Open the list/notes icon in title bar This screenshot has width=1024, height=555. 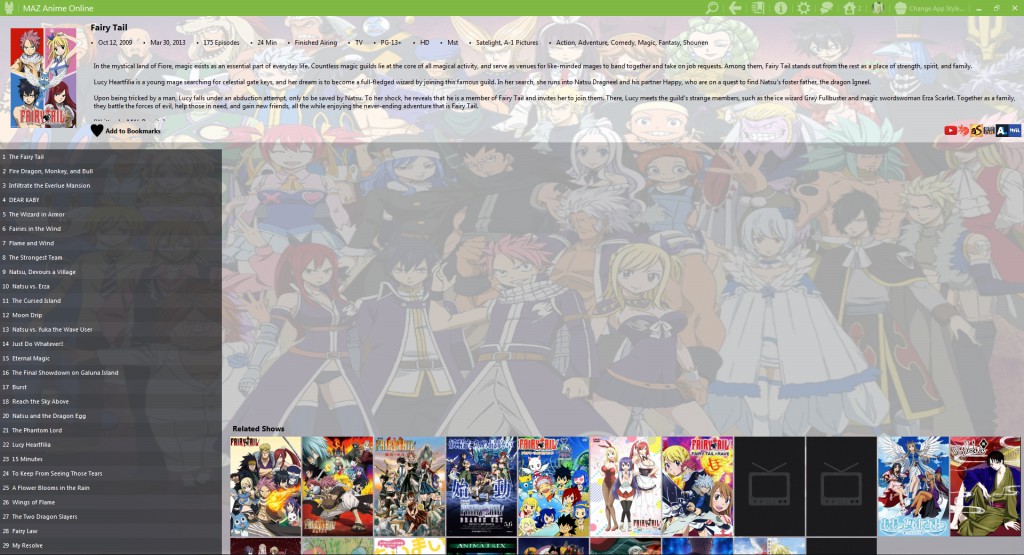(x=758, y=8)
